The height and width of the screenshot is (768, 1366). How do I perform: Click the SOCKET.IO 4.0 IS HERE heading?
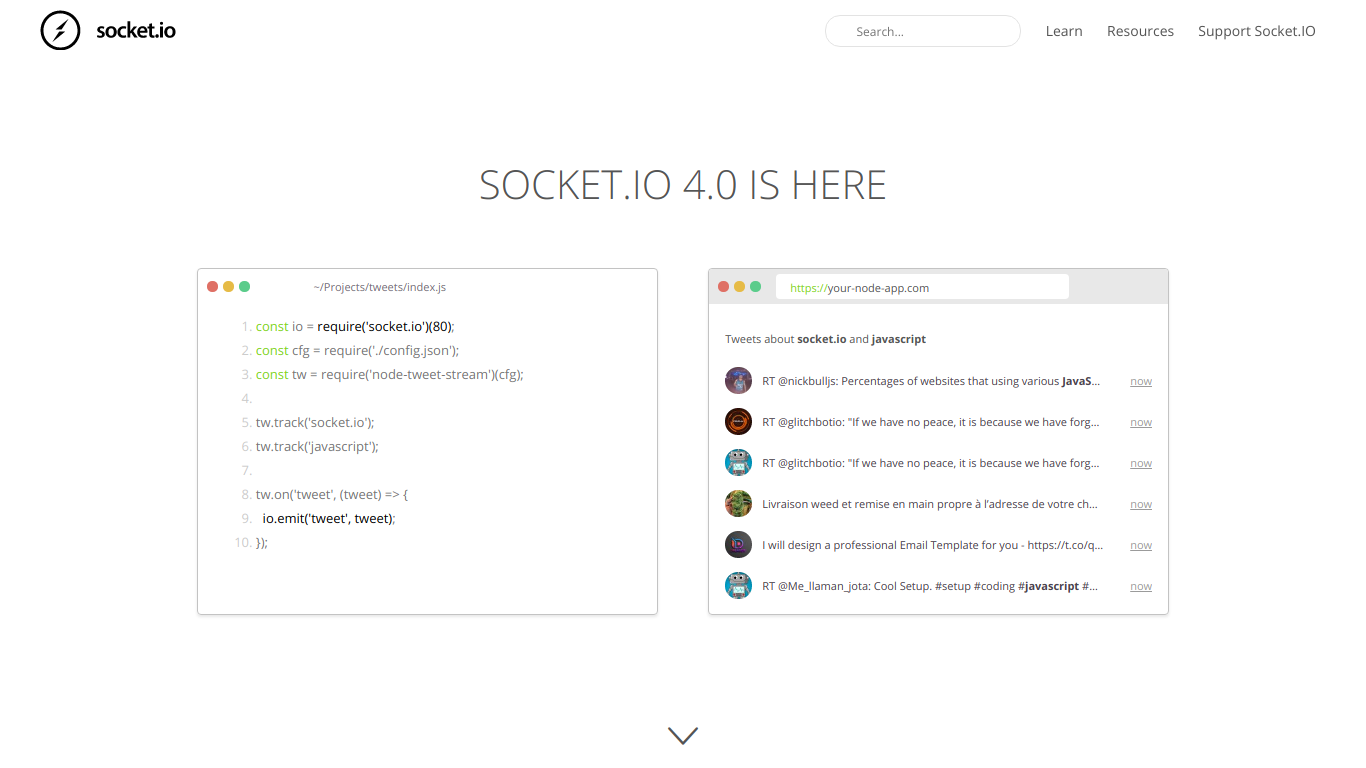[683, 186]
